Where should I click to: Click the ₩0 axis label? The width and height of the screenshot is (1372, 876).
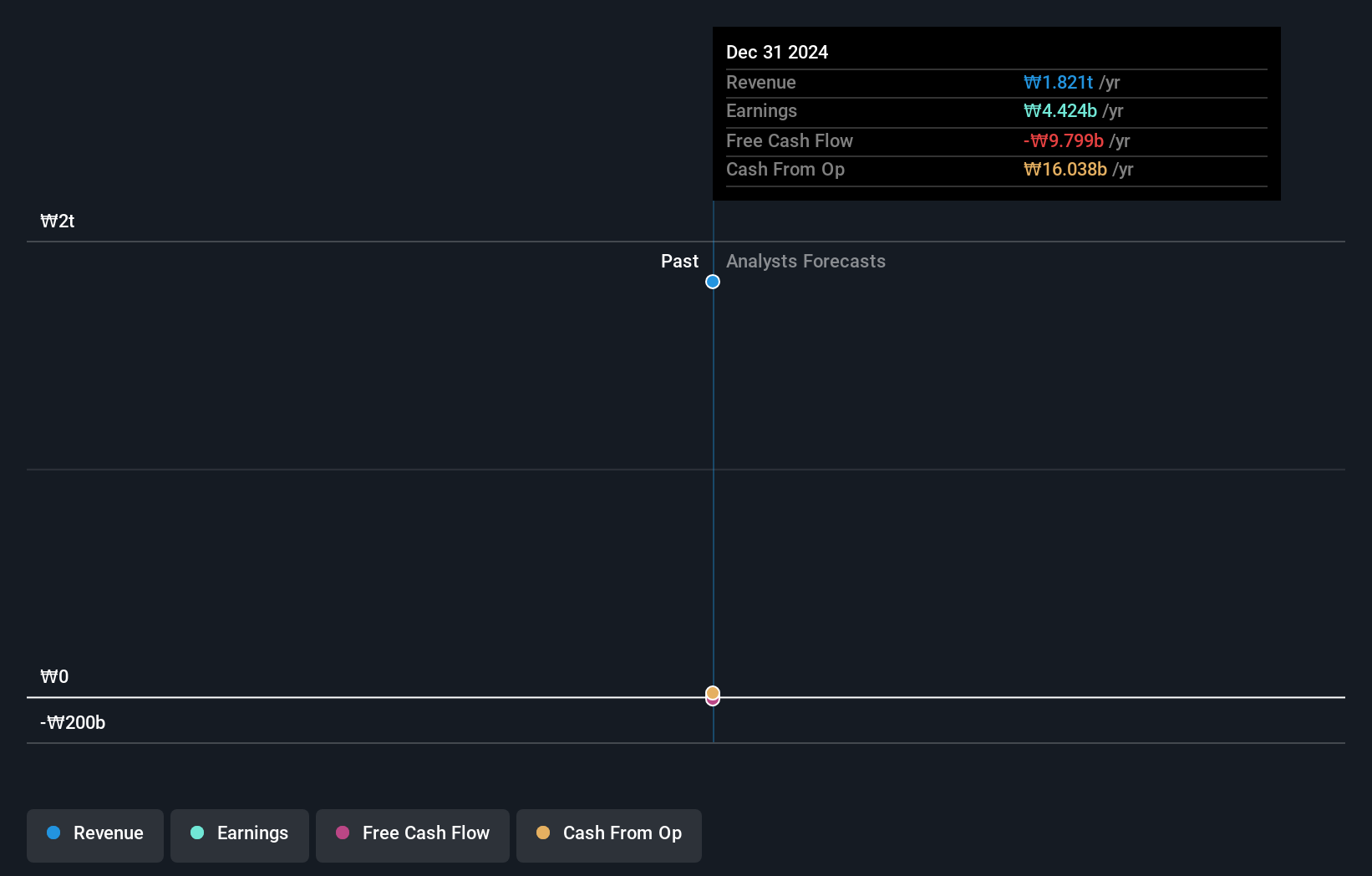[x=54, y=677]
